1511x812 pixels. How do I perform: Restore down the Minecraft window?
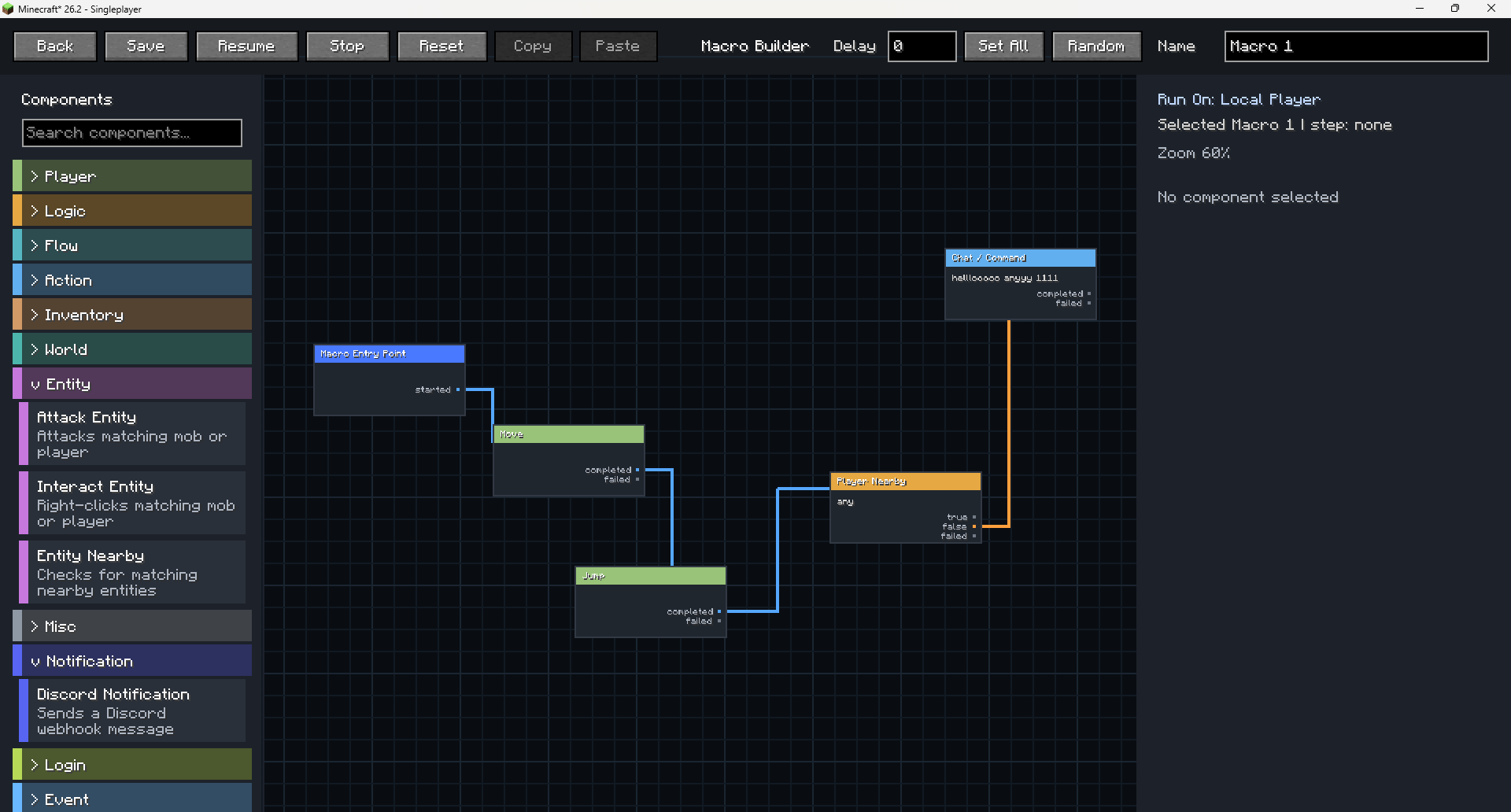[1455, 9]
